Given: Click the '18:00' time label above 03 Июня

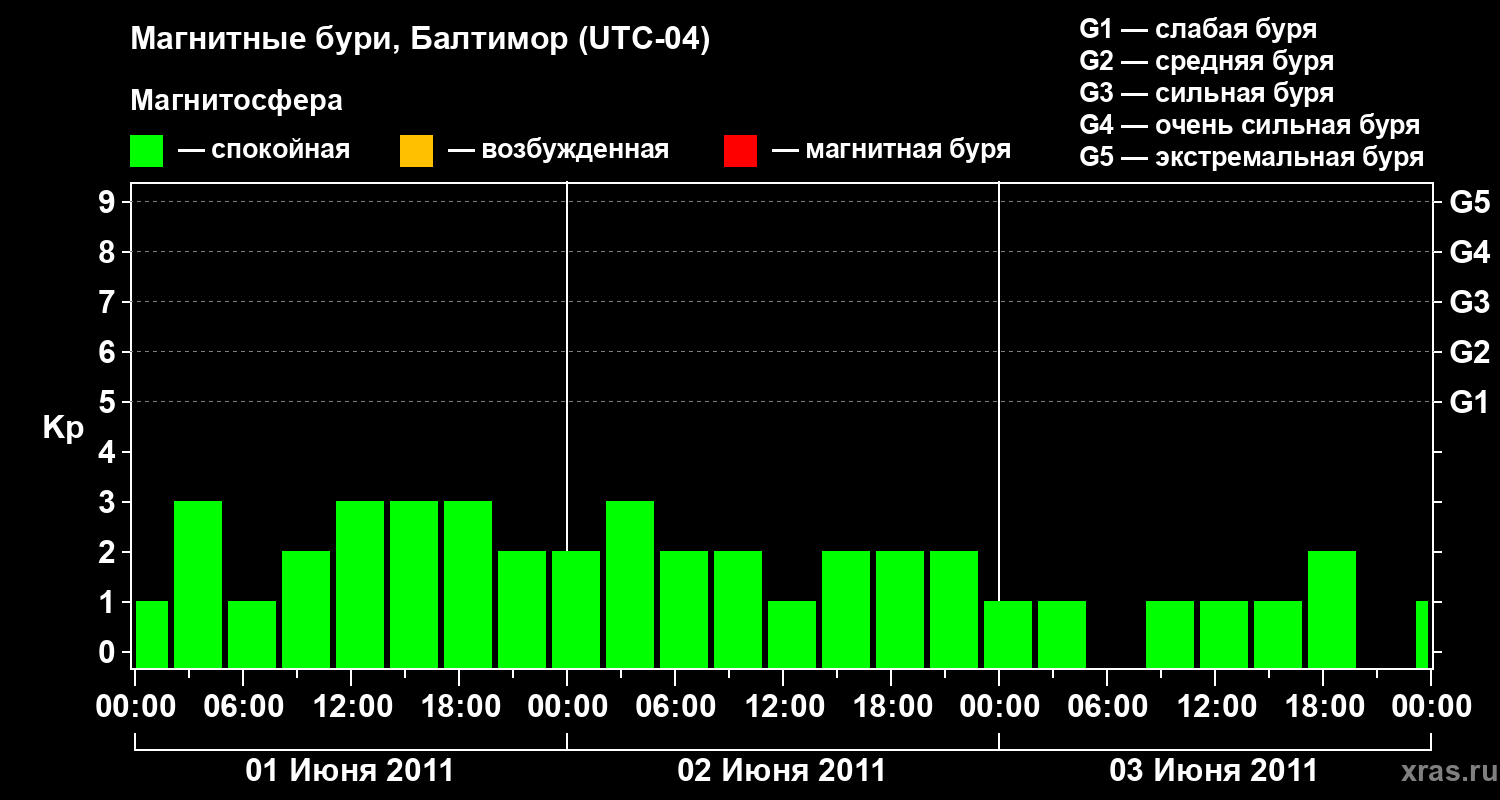Looking at the screenshot, I should 1323,706.
